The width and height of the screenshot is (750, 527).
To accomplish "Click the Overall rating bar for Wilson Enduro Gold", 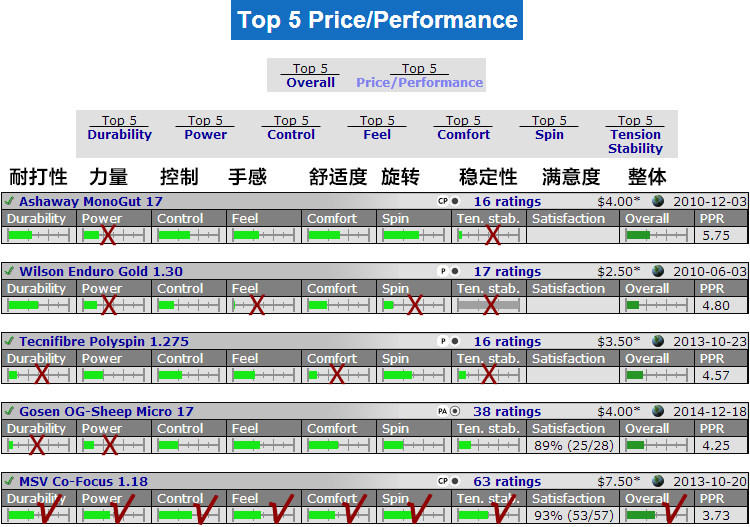I will tap(656, 305).
